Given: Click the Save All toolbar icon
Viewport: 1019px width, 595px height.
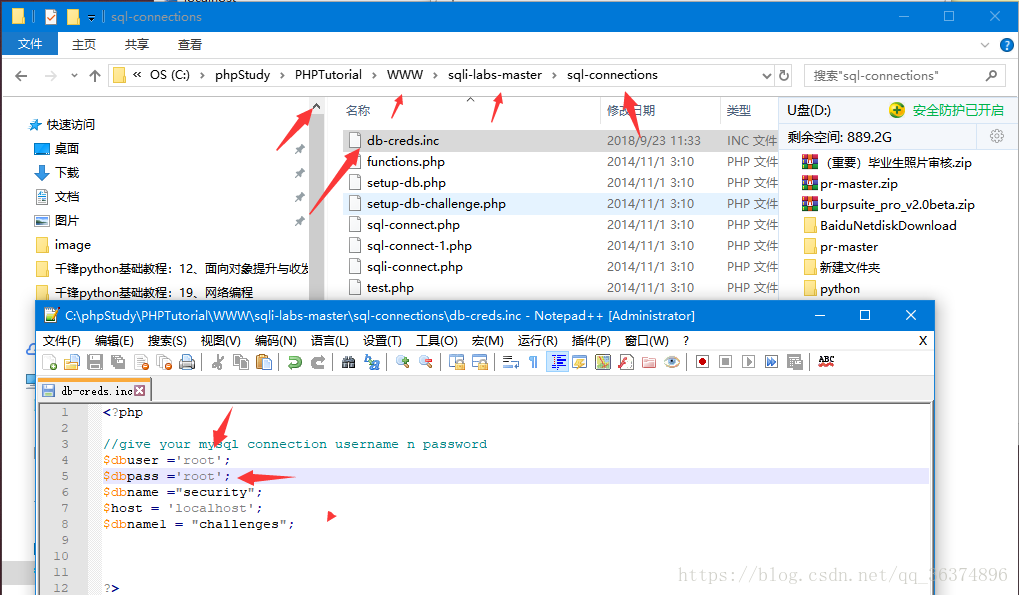Looking at the screenshot, I should [118, 362].
